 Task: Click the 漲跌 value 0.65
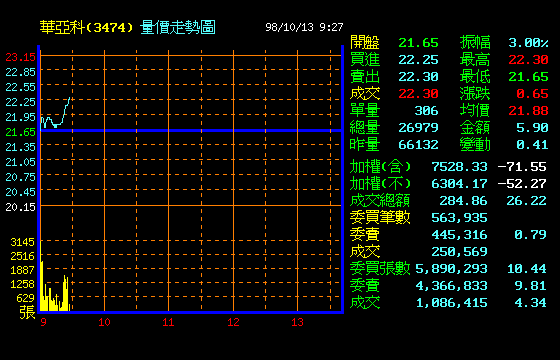point(532,94)
